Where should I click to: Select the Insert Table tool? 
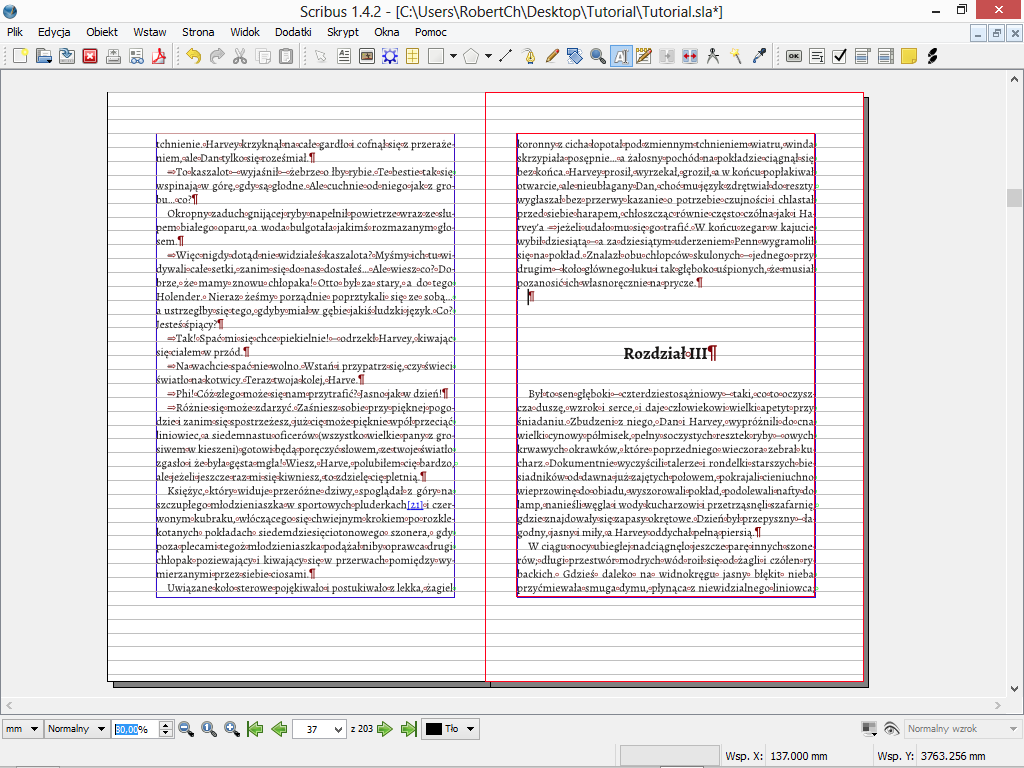412,56
